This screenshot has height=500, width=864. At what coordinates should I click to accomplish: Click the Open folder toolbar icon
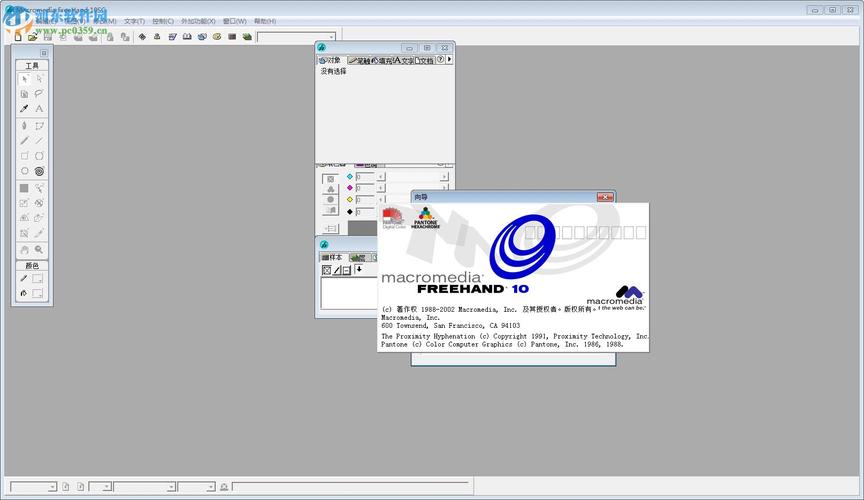coord(33,37)
